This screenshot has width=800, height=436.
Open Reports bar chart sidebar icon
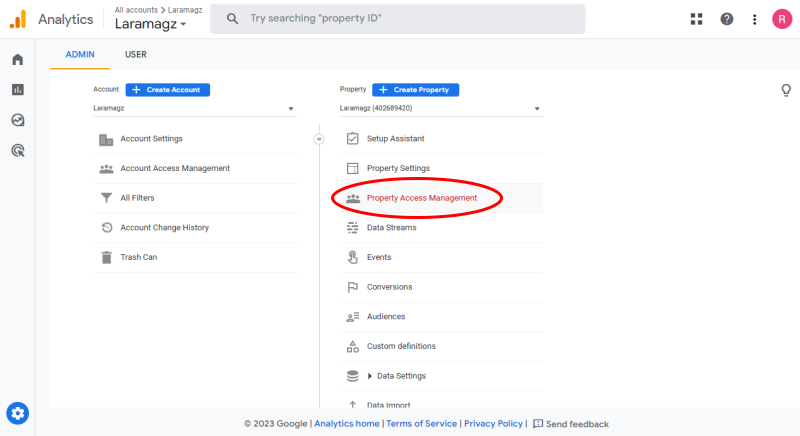18,90
